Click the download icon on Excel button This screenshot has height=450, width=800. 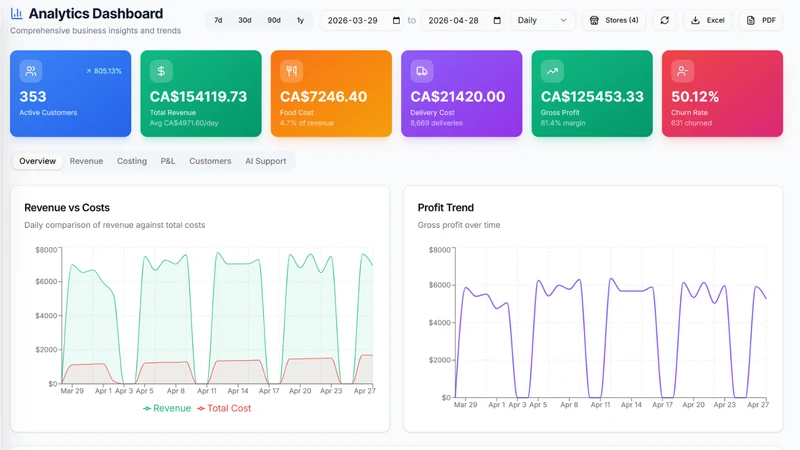click(695, 20)
